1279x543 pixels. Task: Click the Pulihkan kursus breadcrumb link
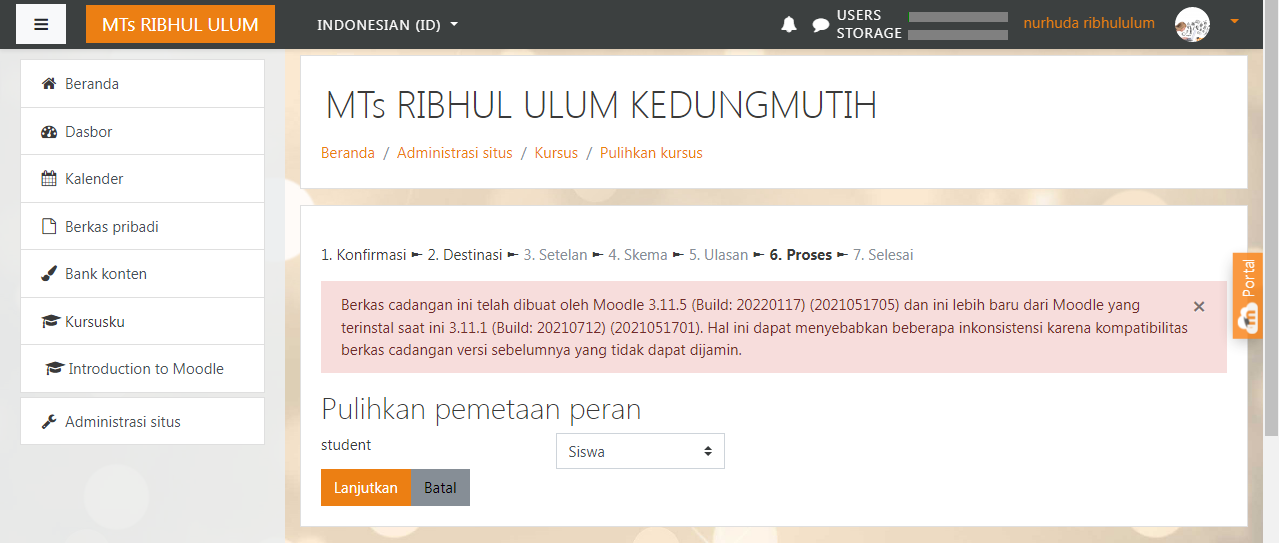(x=651, y=153)
